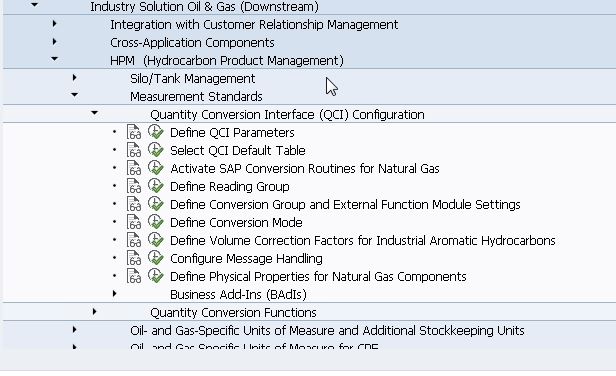Execute activity icon for Configure Message Handling
Image resolution: width=616 pixels, height=376 pixels.
[x=156, y=258]
